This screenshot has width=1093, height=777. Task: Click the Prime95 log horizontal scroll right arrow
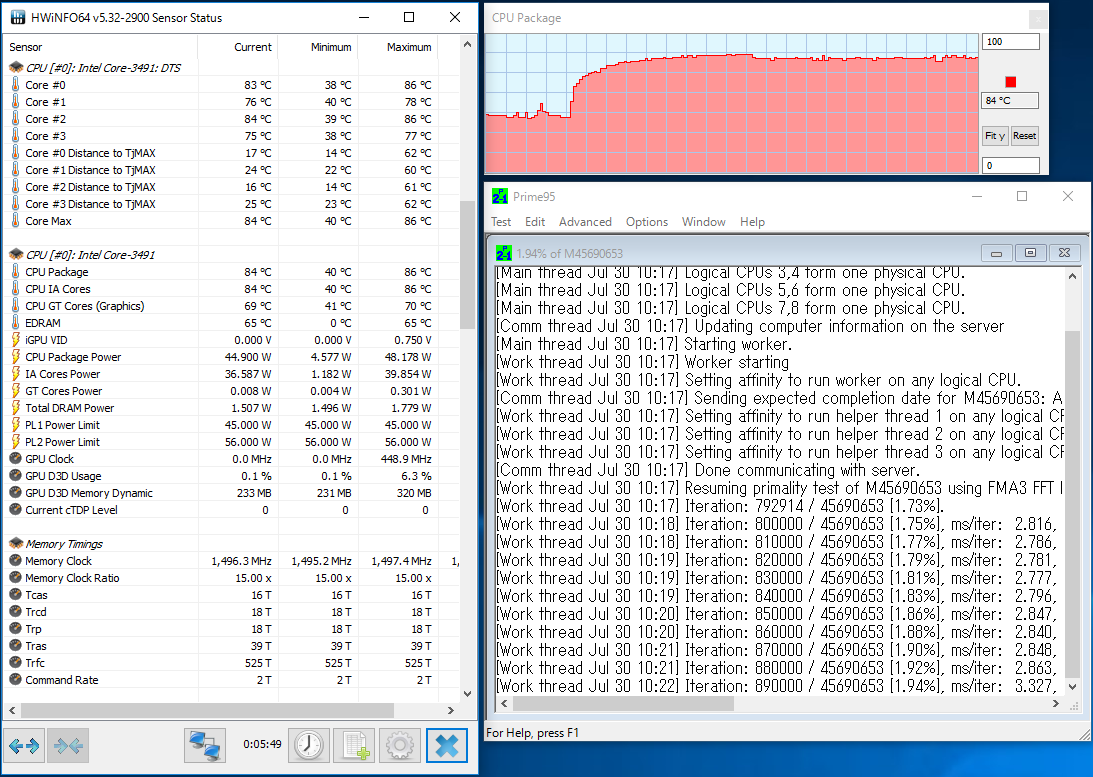pyautogui.click(x=1055, y=704)
